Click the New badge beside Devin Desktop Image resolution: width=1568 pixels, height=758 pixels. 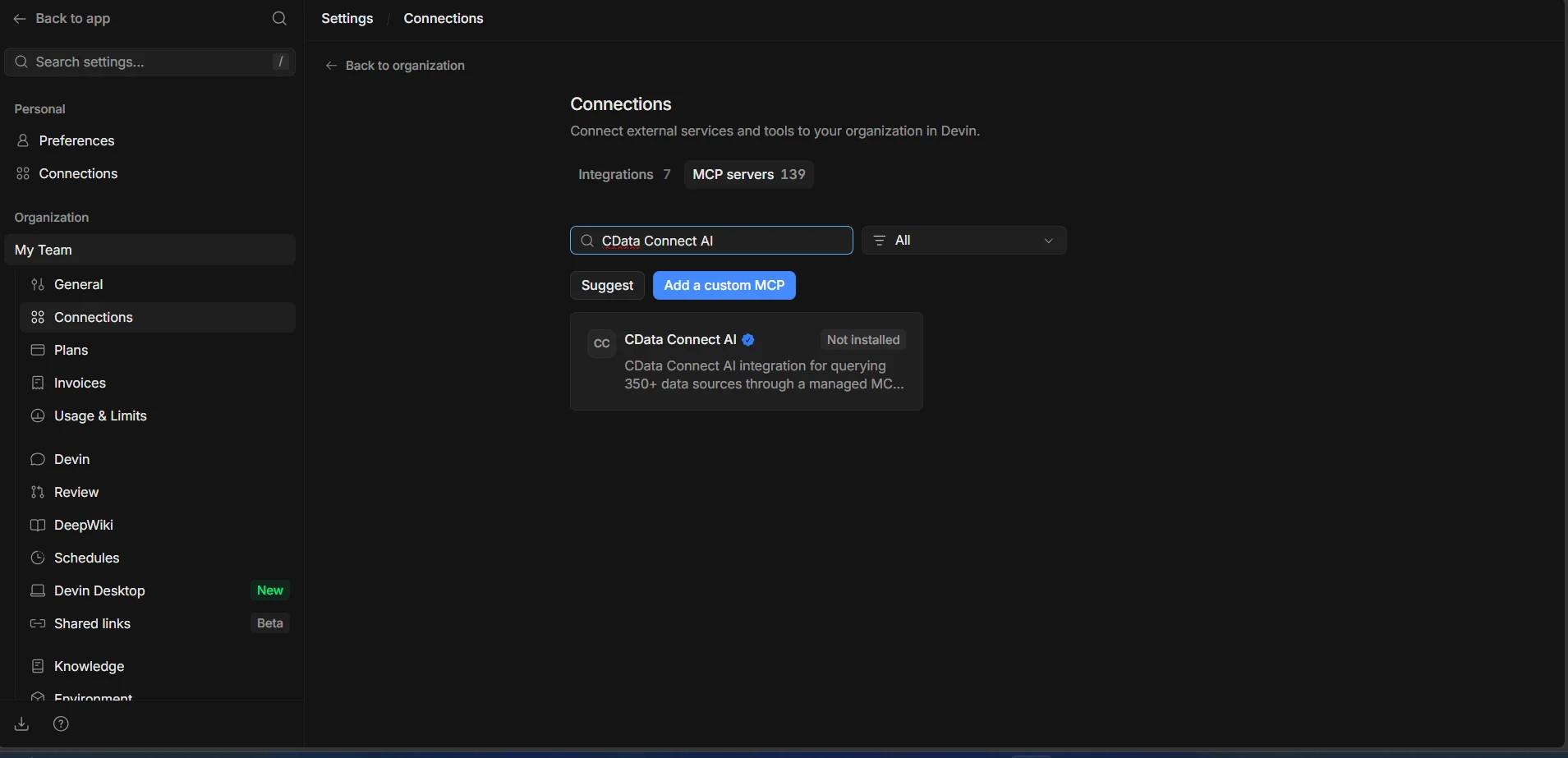[x=270, y=590]
